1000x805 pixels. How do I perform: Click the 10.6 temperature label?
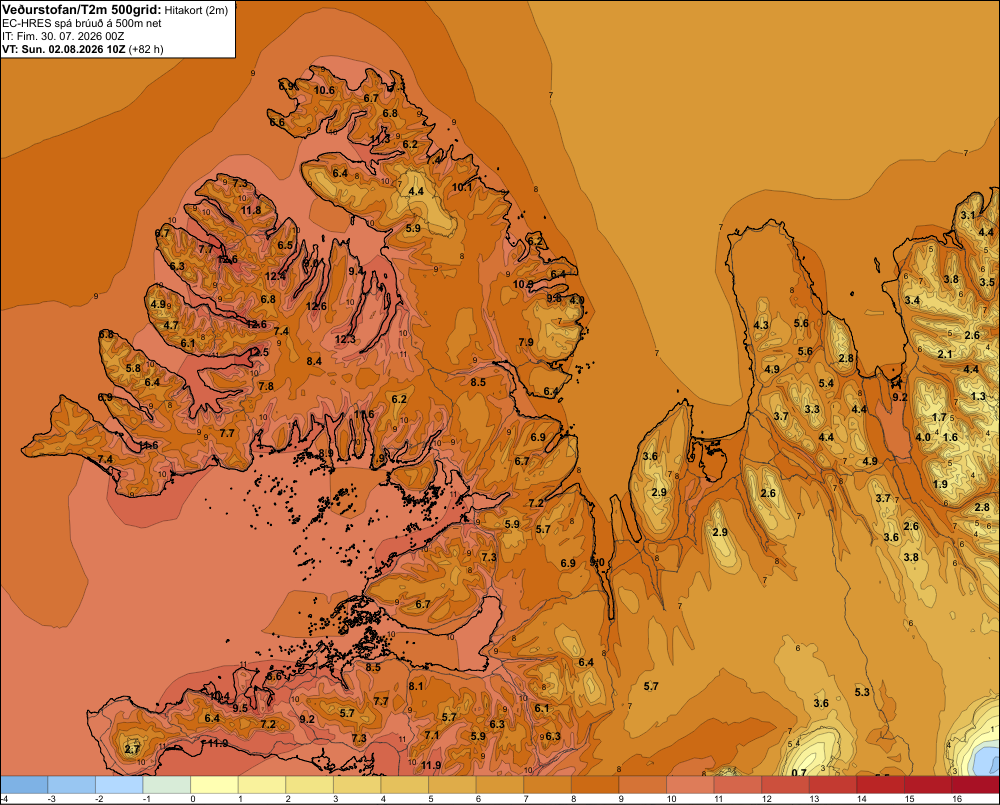coord(324,90)
